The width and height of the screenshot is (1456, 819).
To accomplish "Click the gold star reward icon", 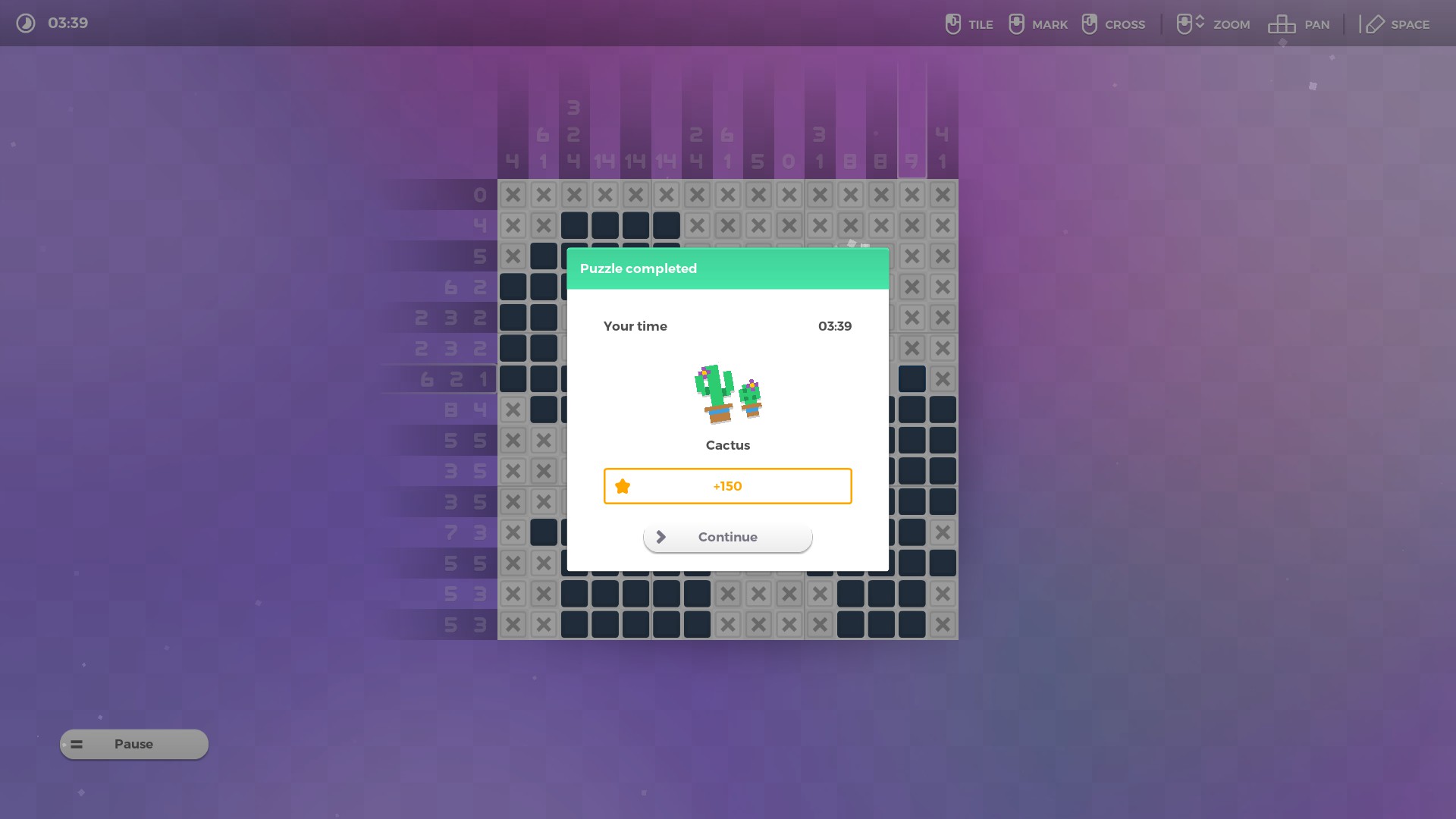I will coord(623,486).
